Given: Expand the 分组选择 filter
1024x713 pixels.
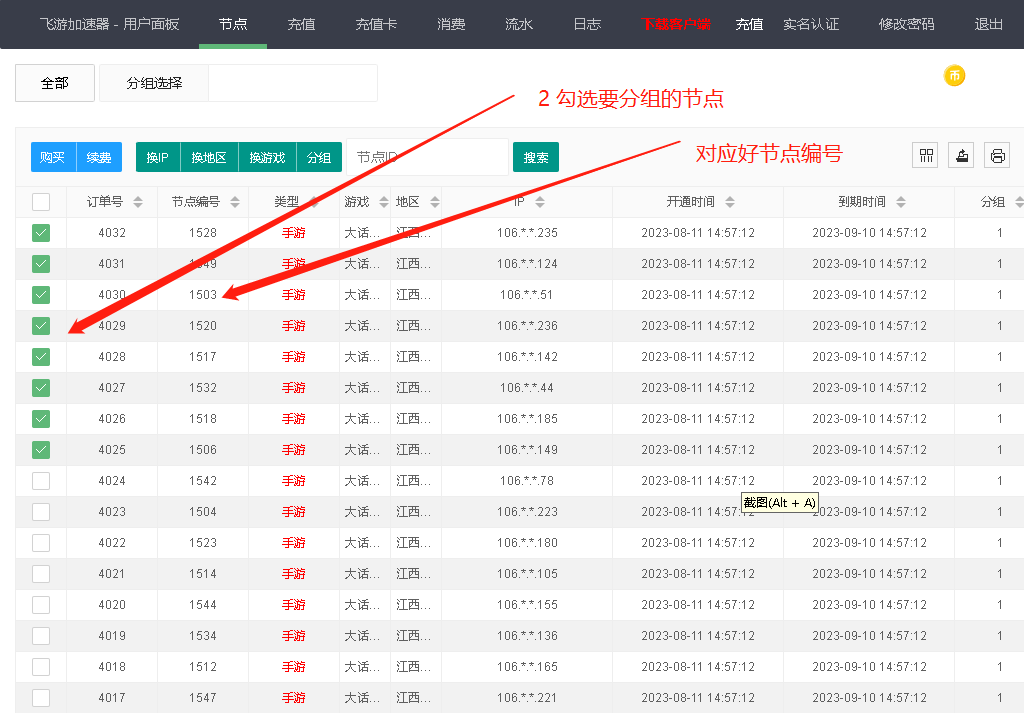Looking at the screenshot, I should (x=153, y=83).
